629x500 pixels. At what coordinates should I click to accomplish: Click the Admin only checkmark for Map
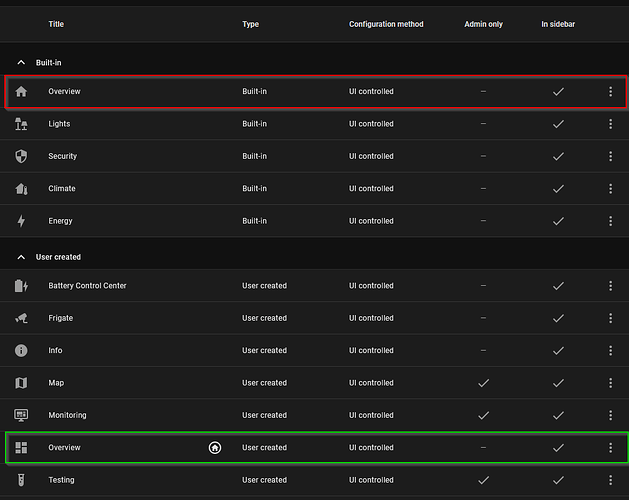[483, 383]
